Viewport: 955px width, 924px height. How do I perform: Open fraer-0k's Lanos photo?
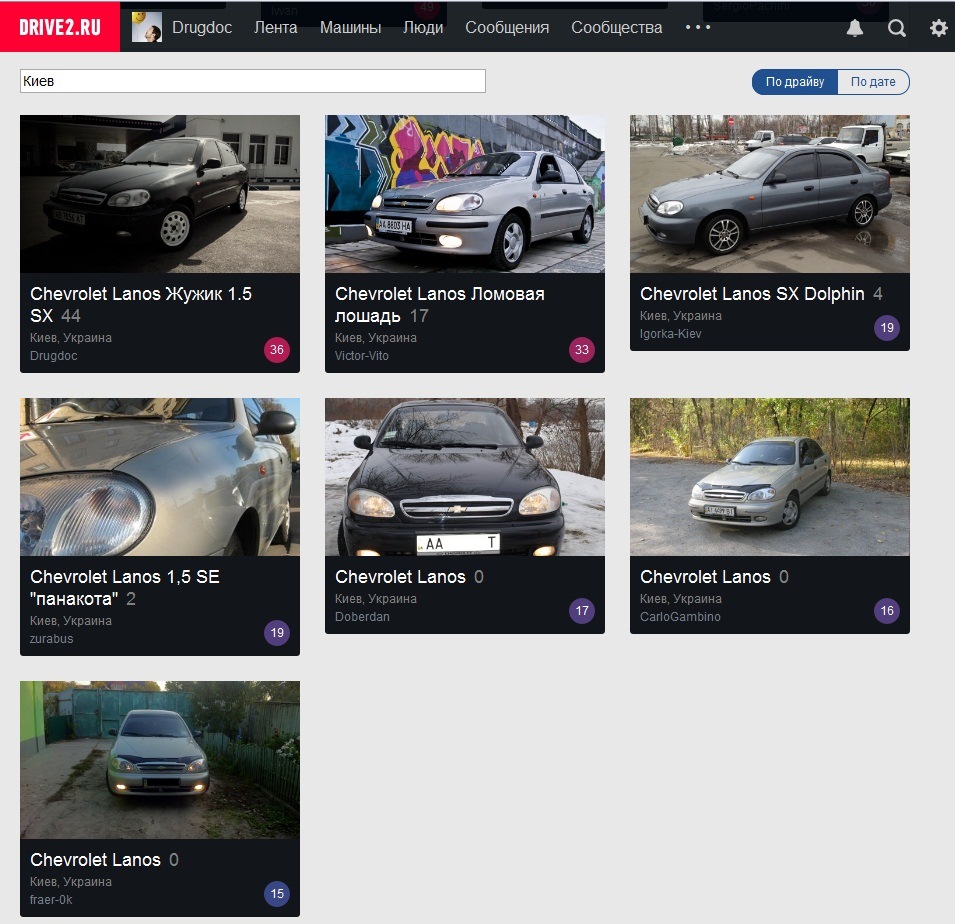click(160, 760)
